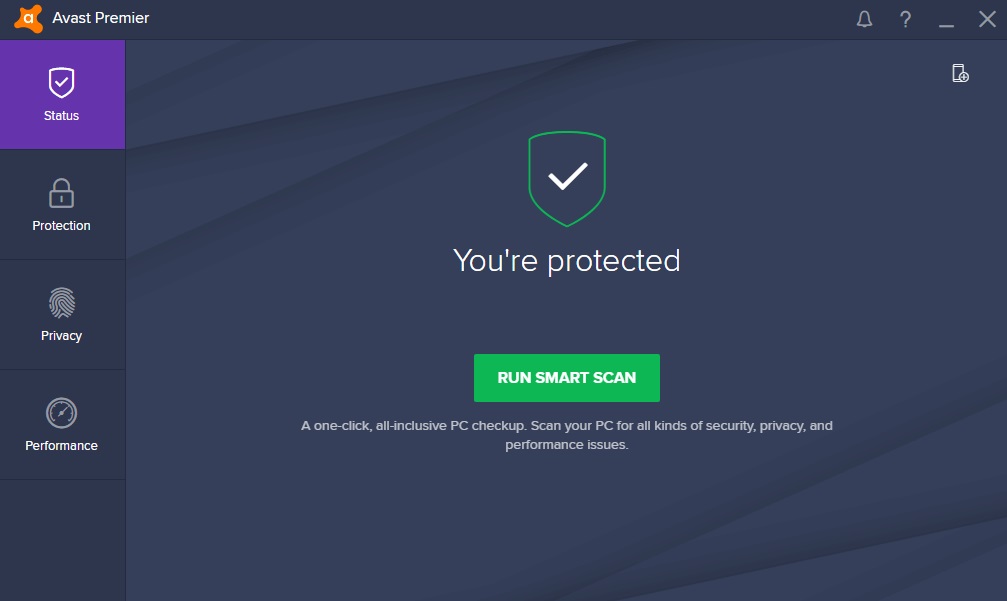The width and height of the screenshot is (1007, 601).
Task: Click the "You're protected" headline
Action: [566, 261]
